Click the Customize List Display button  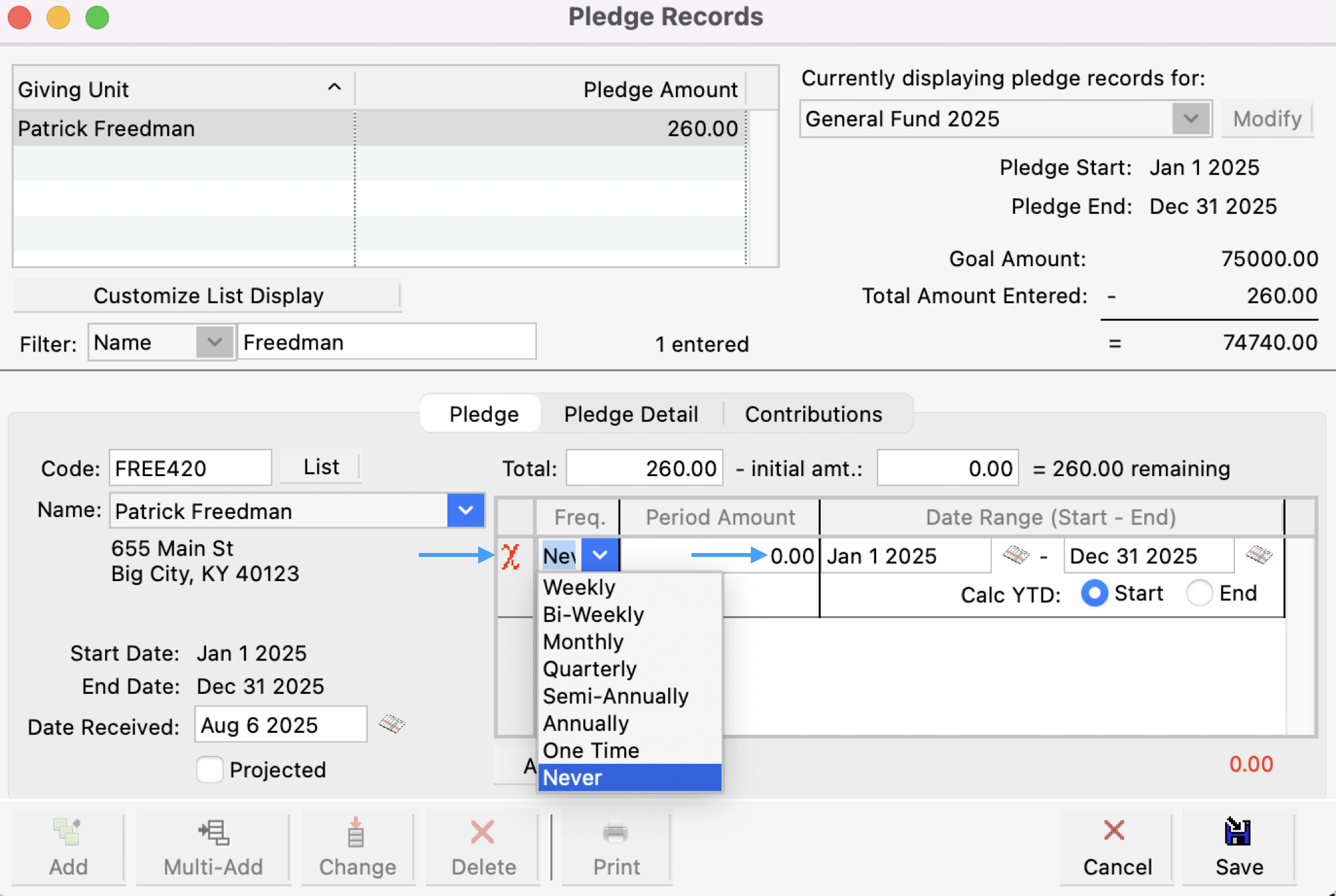[207, 295]
